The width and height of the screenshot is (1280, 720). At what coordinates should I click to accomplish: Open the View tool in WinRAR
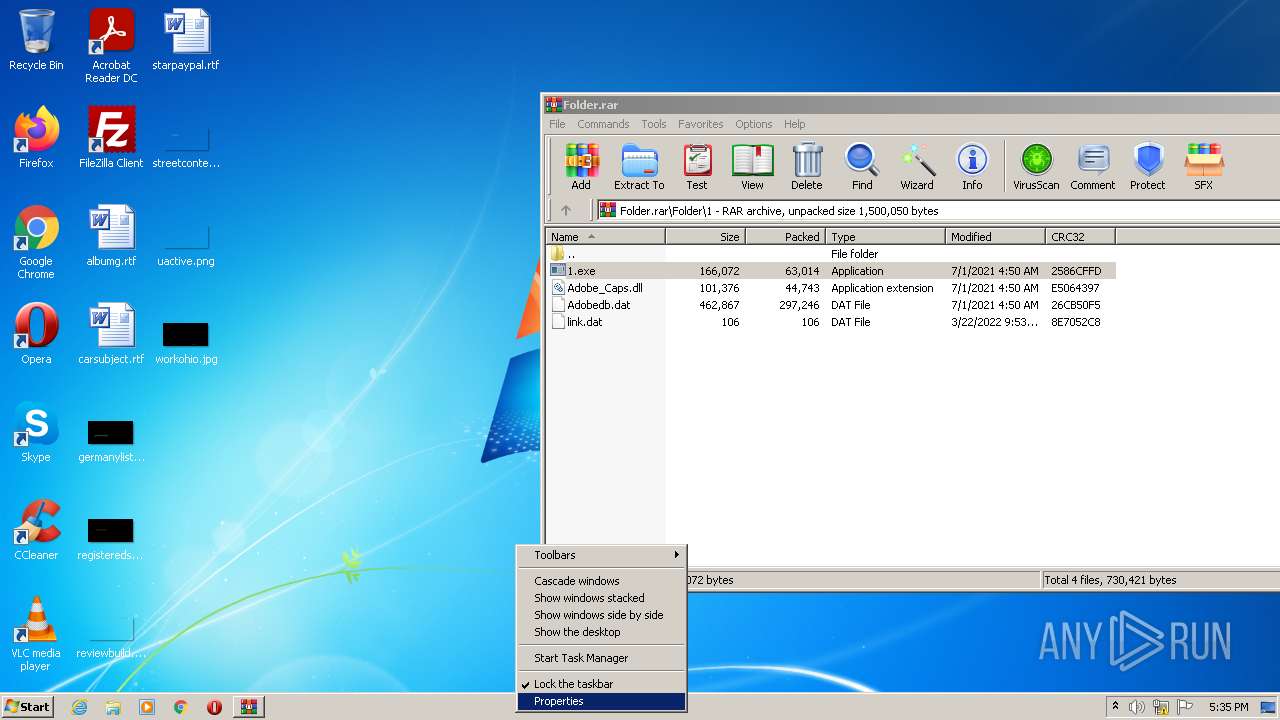[752, 166]
